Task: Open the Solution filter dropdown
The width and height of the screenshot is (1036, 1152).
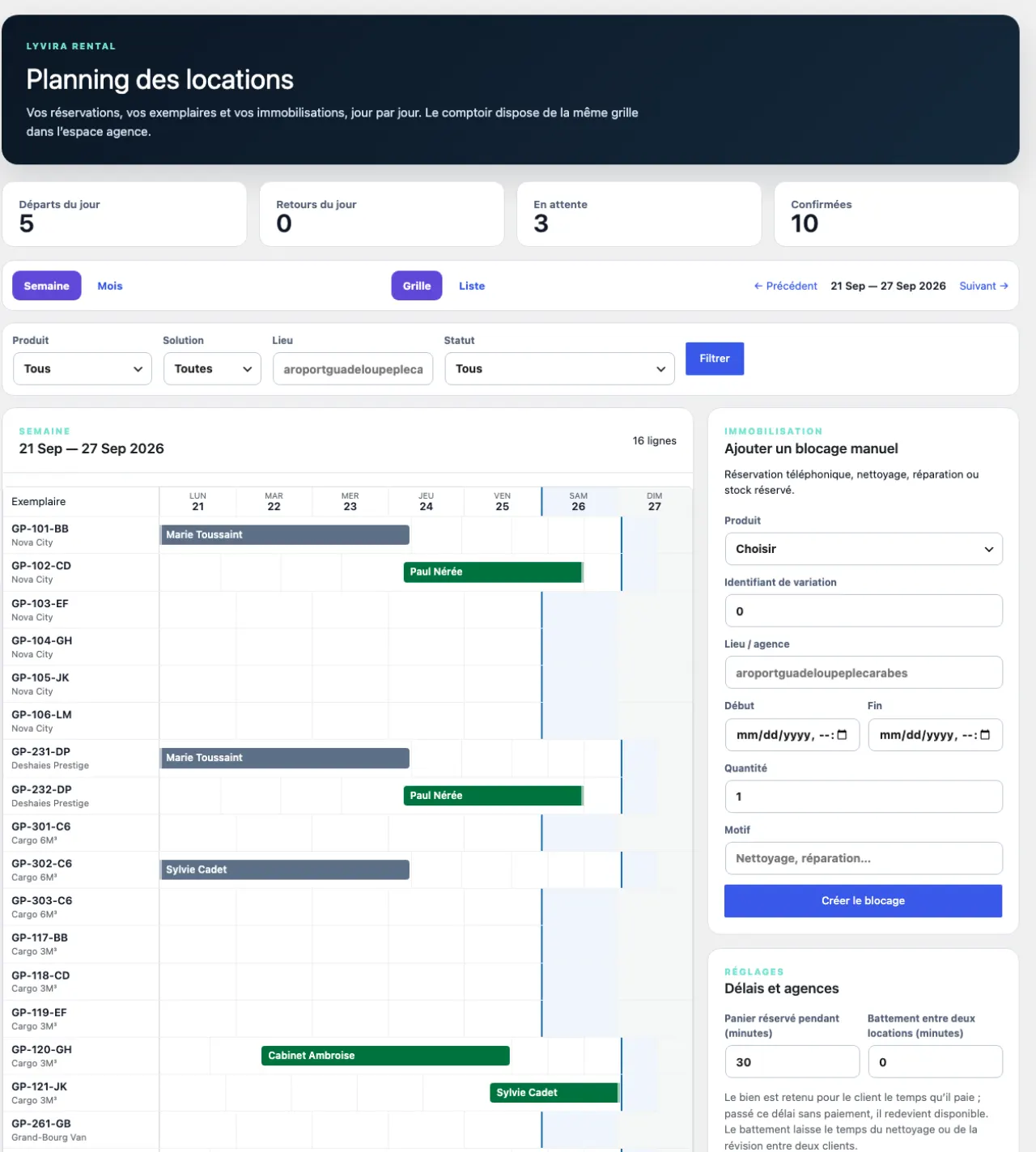Action: pos(212,369)
